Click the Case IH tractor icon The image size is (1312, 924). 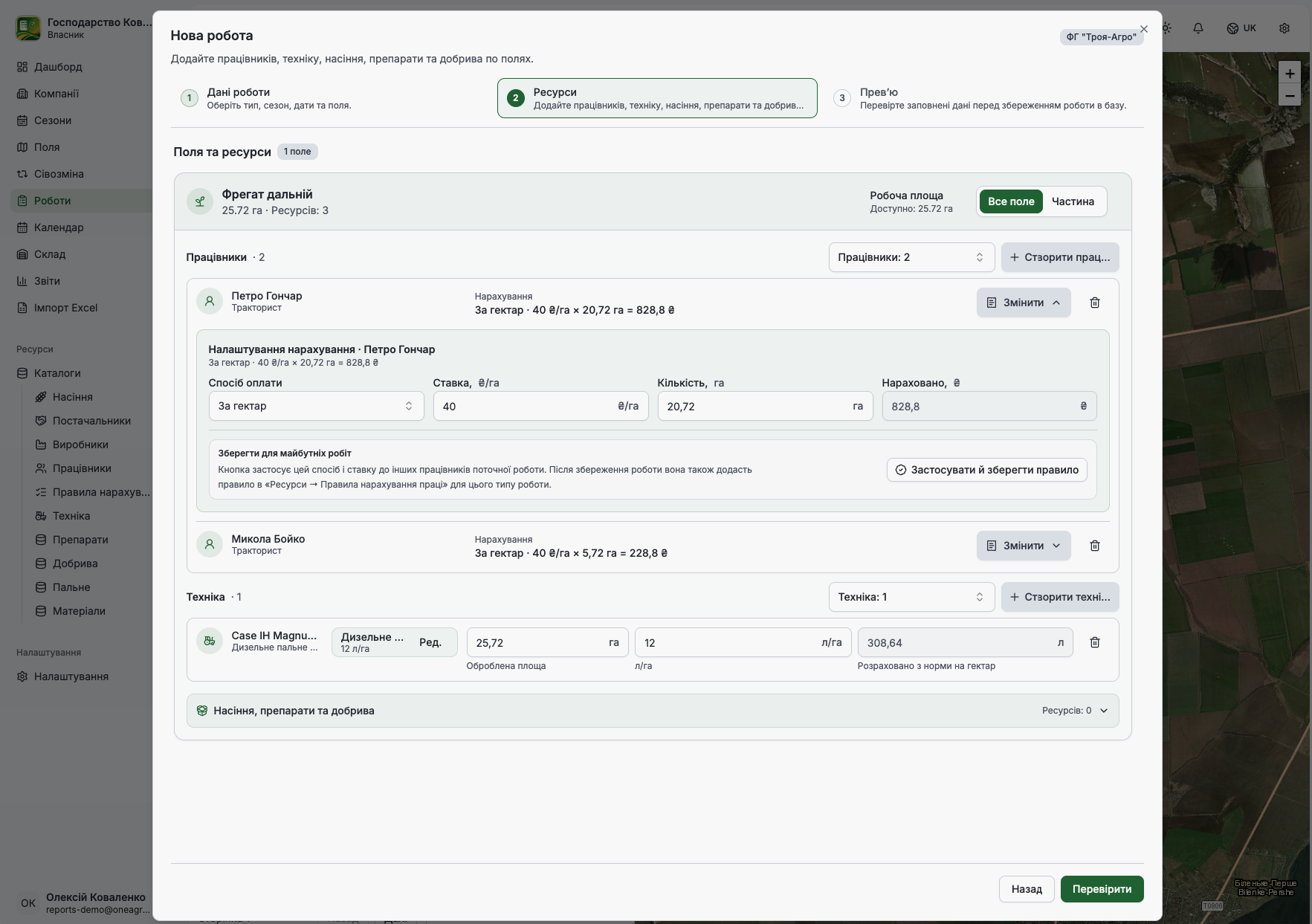[210, 641]
